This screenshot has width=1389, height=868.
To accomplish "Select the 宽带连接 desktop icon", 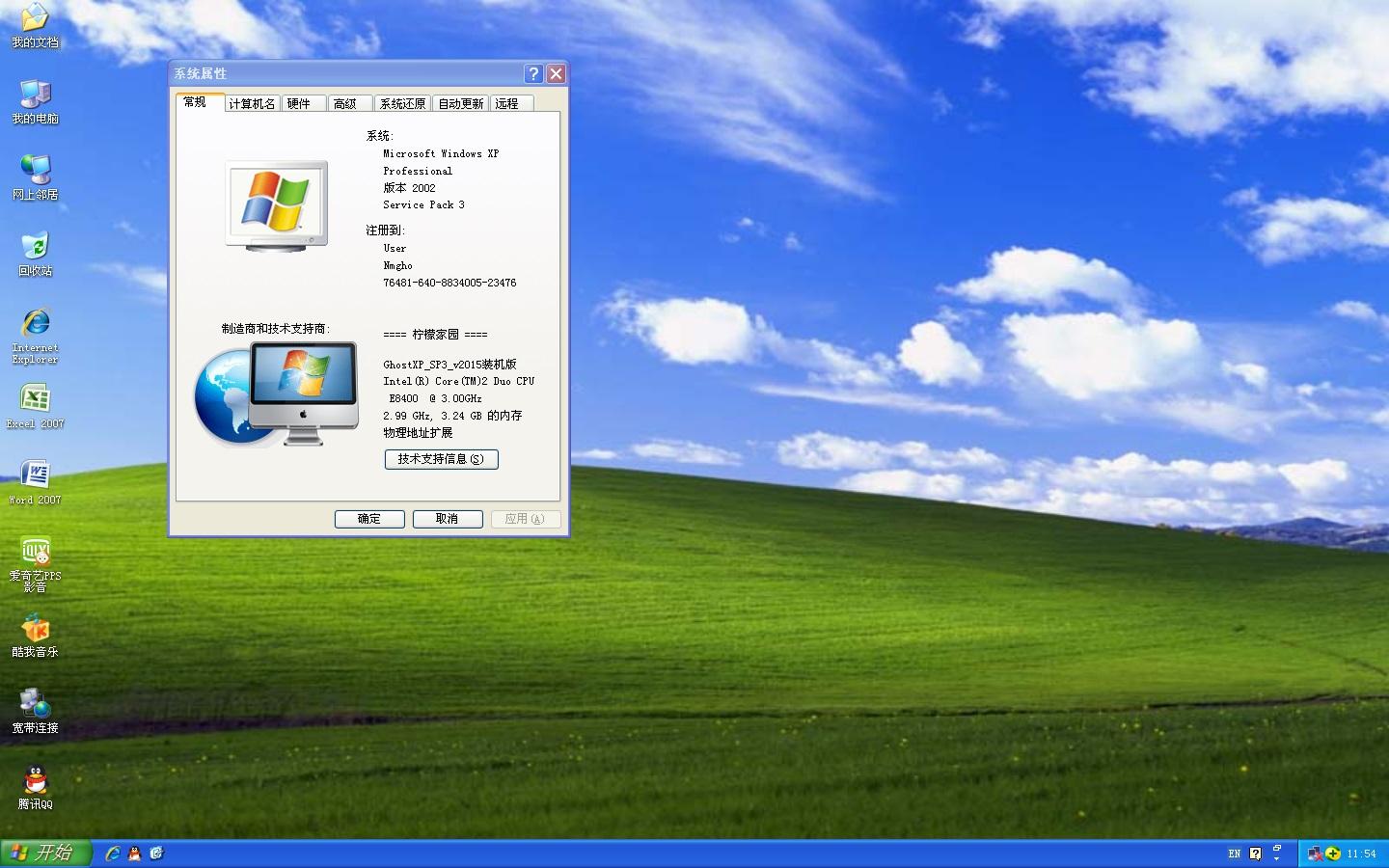I will (35, 712).
